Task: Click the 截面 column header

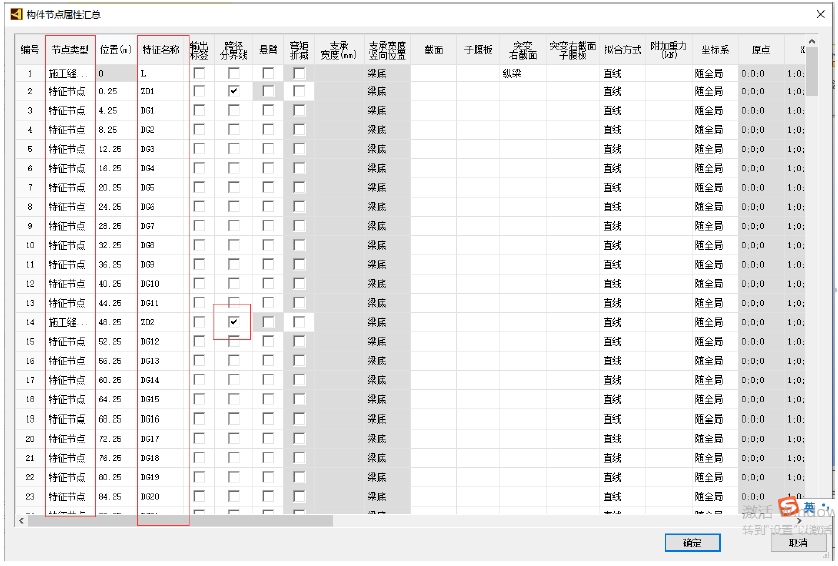Action: point(433,50)
